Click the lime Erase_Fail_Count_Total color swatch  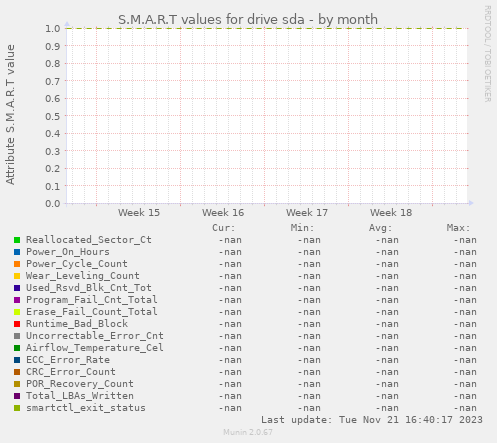17,312
